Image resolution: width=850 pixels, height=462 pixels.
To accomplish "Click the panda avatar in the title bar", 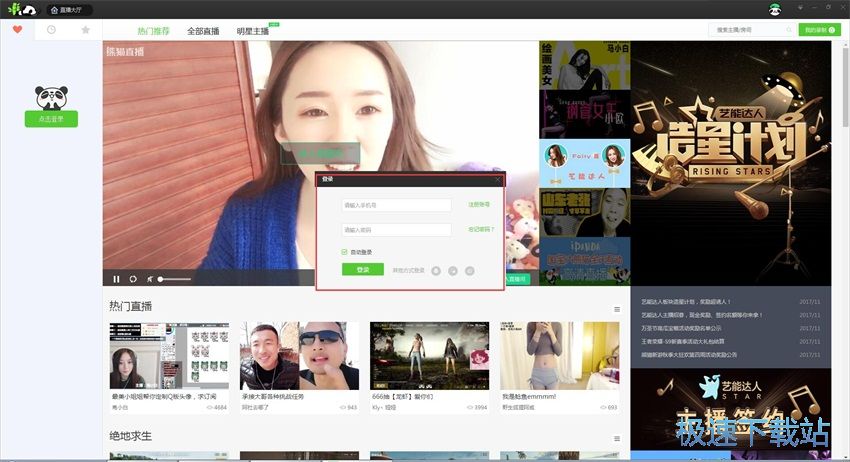I will pyautogui.click(x=775, y=9).
